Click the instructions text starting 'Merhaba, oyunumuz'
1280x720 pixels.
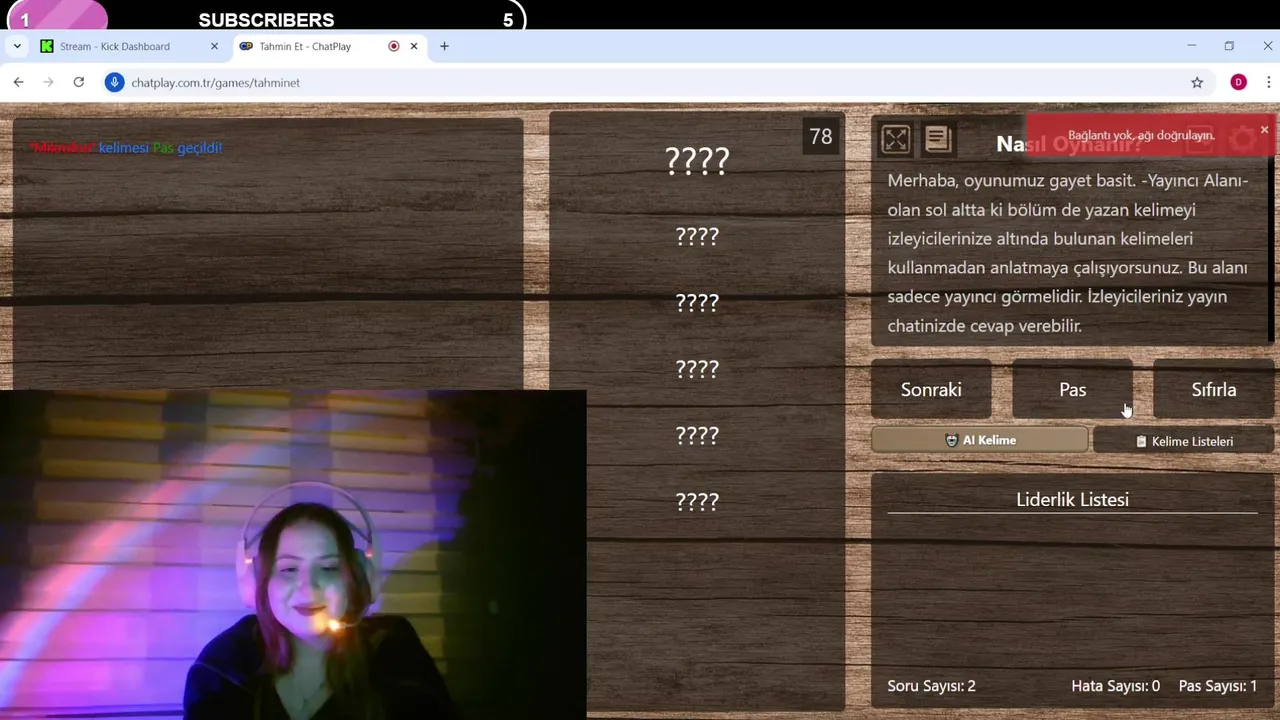1068,253
